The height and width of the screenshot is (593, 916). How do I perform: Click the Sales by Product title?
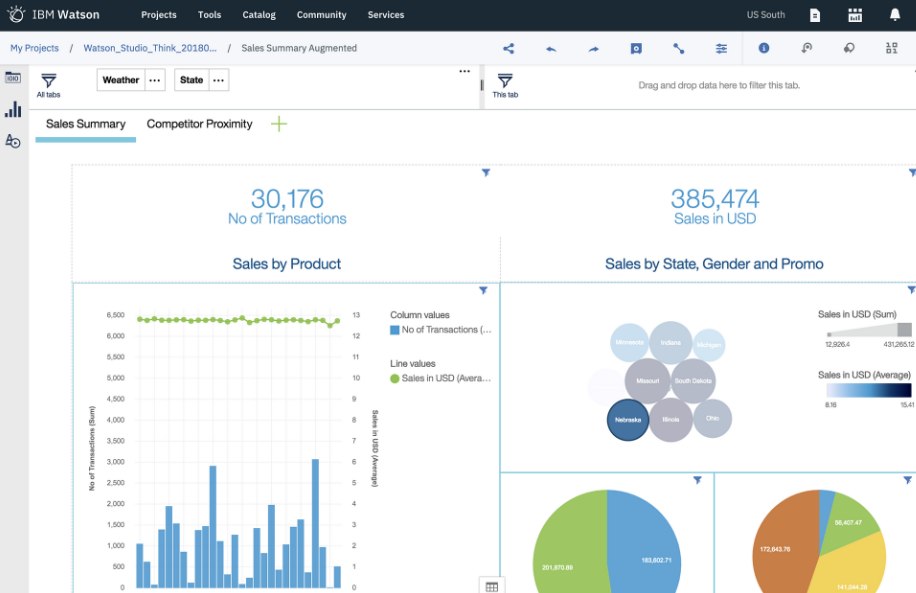click(286, 263)
